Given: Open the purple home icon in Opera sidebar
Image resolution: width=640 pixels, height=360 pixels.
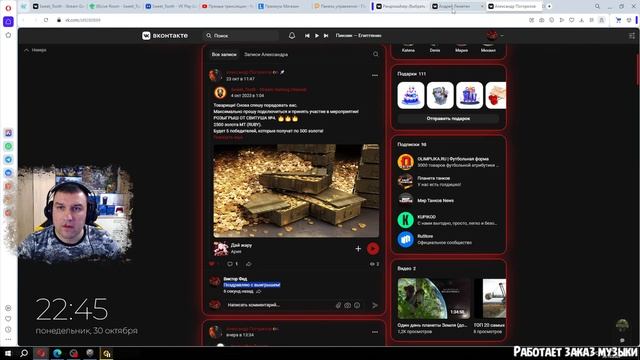Looking at the screenshot, I should [8, 22].
